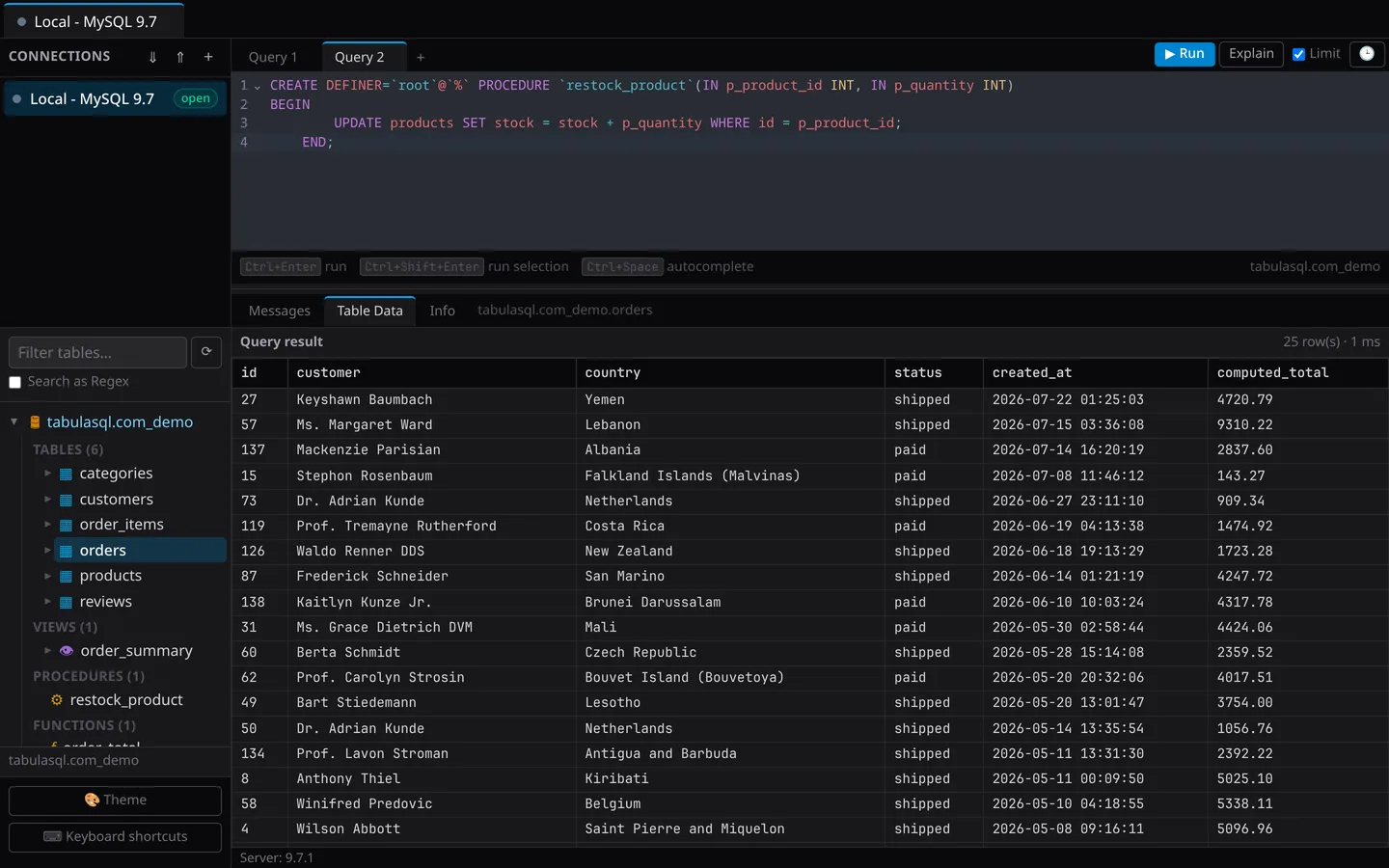The width and height of the screenshot is (1389, 868).
Task: Open Keyboard shortcuts button
Action: (x=115, y=837)
